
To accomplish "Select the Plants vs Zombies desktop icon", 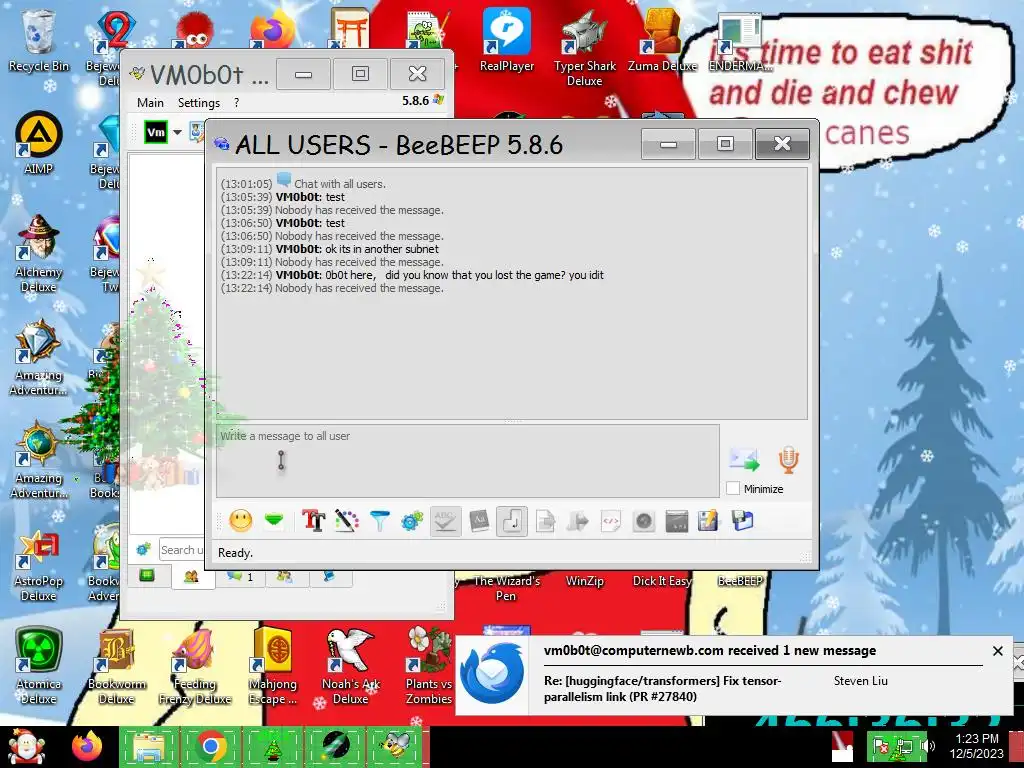I will pyautogui.click(x=428, y=666).
